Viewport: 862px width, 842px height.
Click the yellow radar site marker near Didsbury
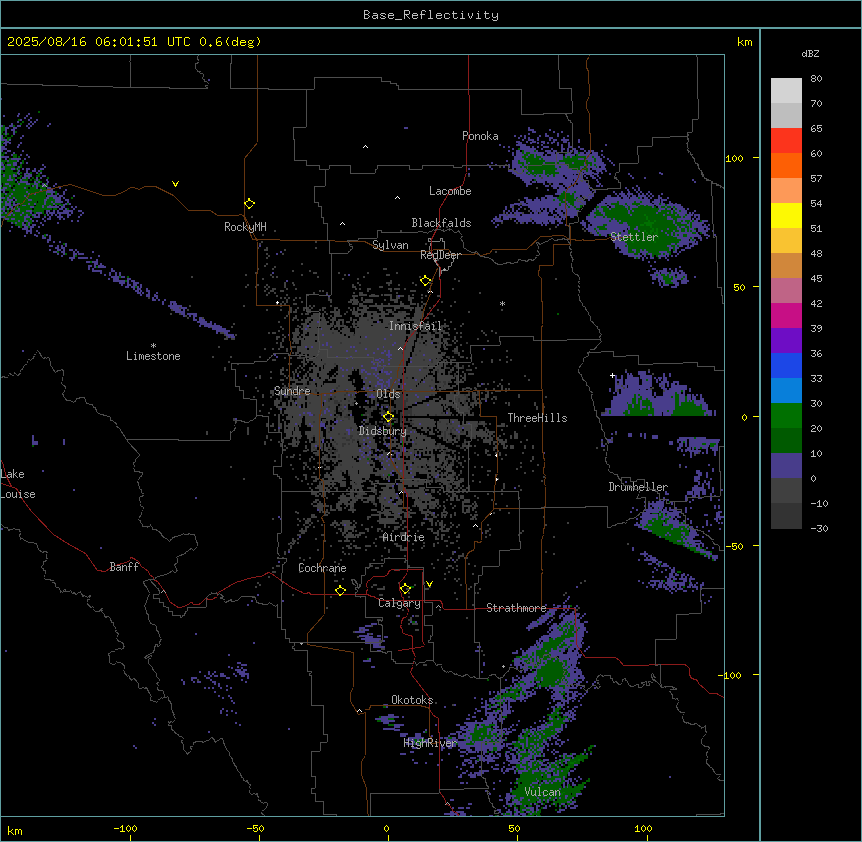click(x=388, y=417)
